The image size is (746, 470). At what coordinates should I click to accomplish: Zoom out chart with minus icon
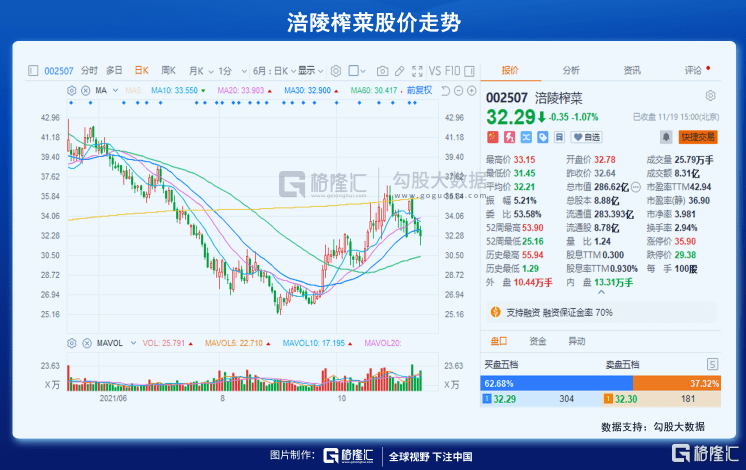[459, 90]
